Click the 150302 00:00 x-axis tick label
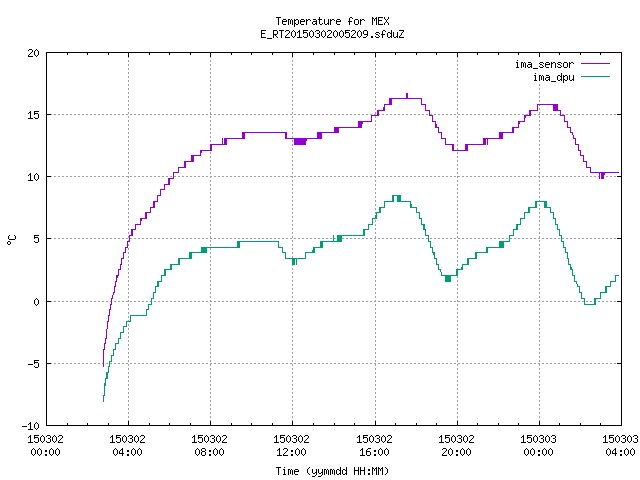This screenshot has width=640, height=480. [45, 446]
